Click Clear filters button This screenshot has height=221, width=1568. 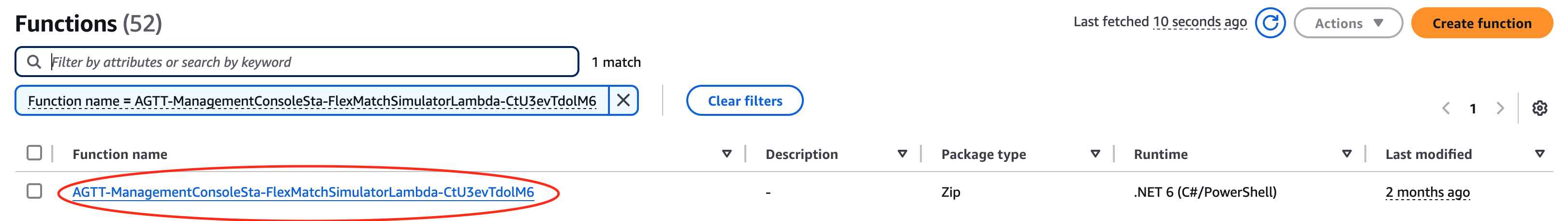point(744,101)
